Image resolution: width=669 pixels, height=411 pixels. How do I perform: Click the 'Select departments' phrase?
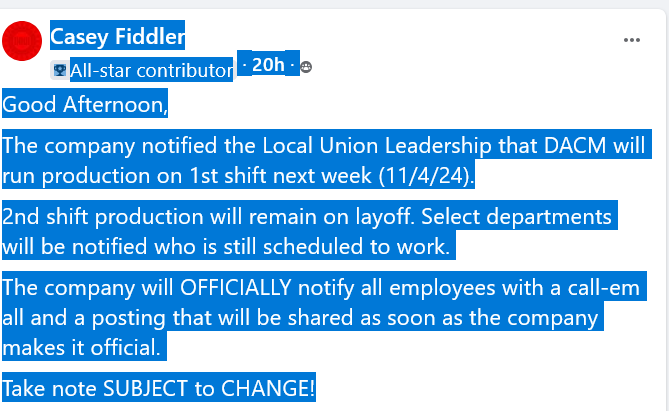[x=517, y=216]
